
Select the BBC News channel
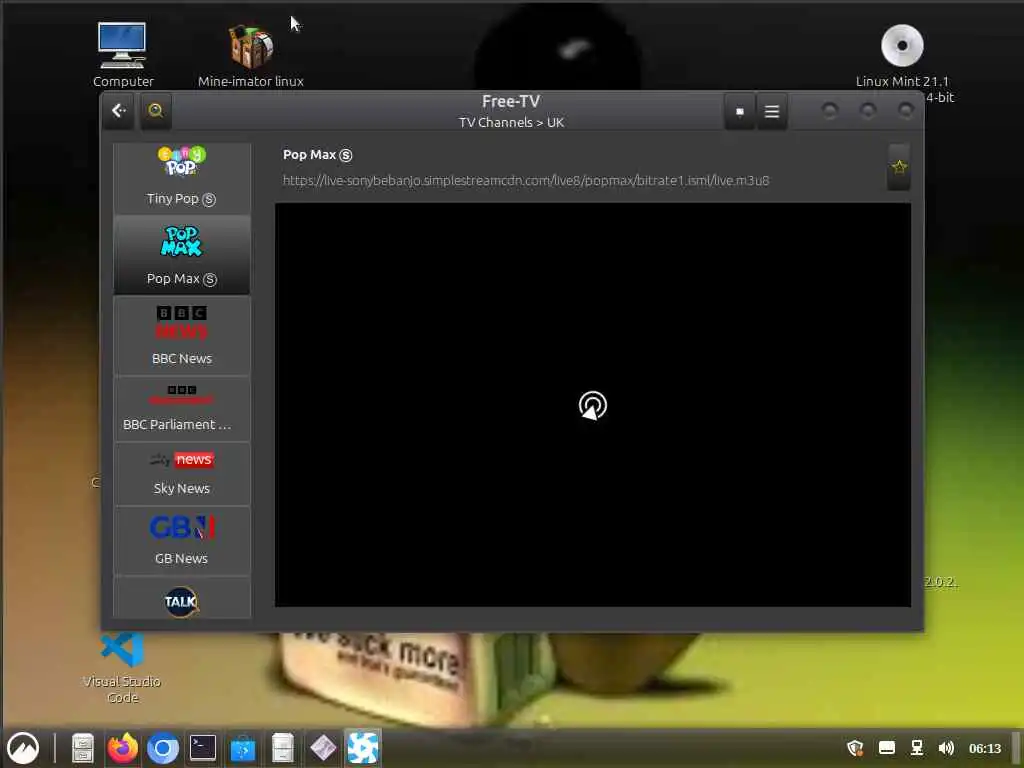[x=182, y=336]
